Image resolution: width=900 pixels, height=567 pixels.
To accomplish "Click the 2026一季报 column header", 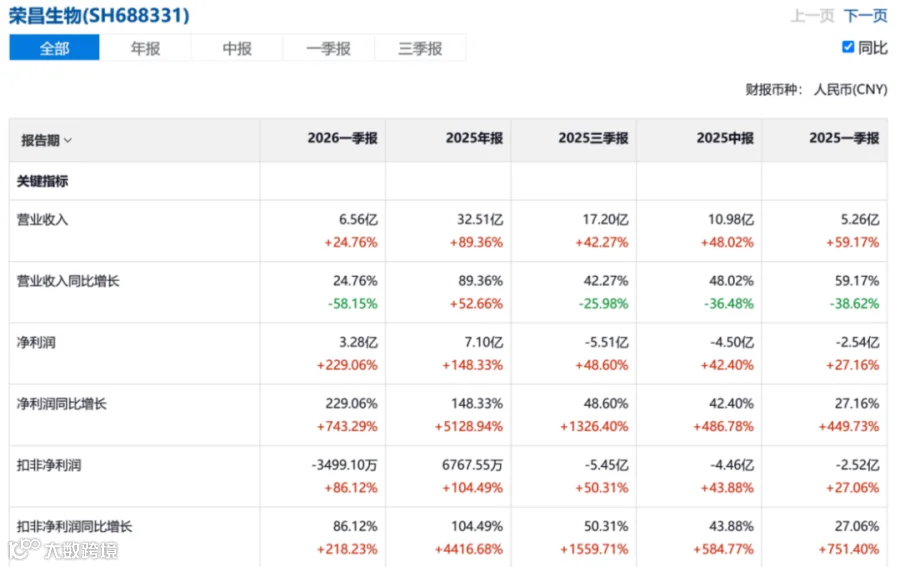I will (343, 138).
